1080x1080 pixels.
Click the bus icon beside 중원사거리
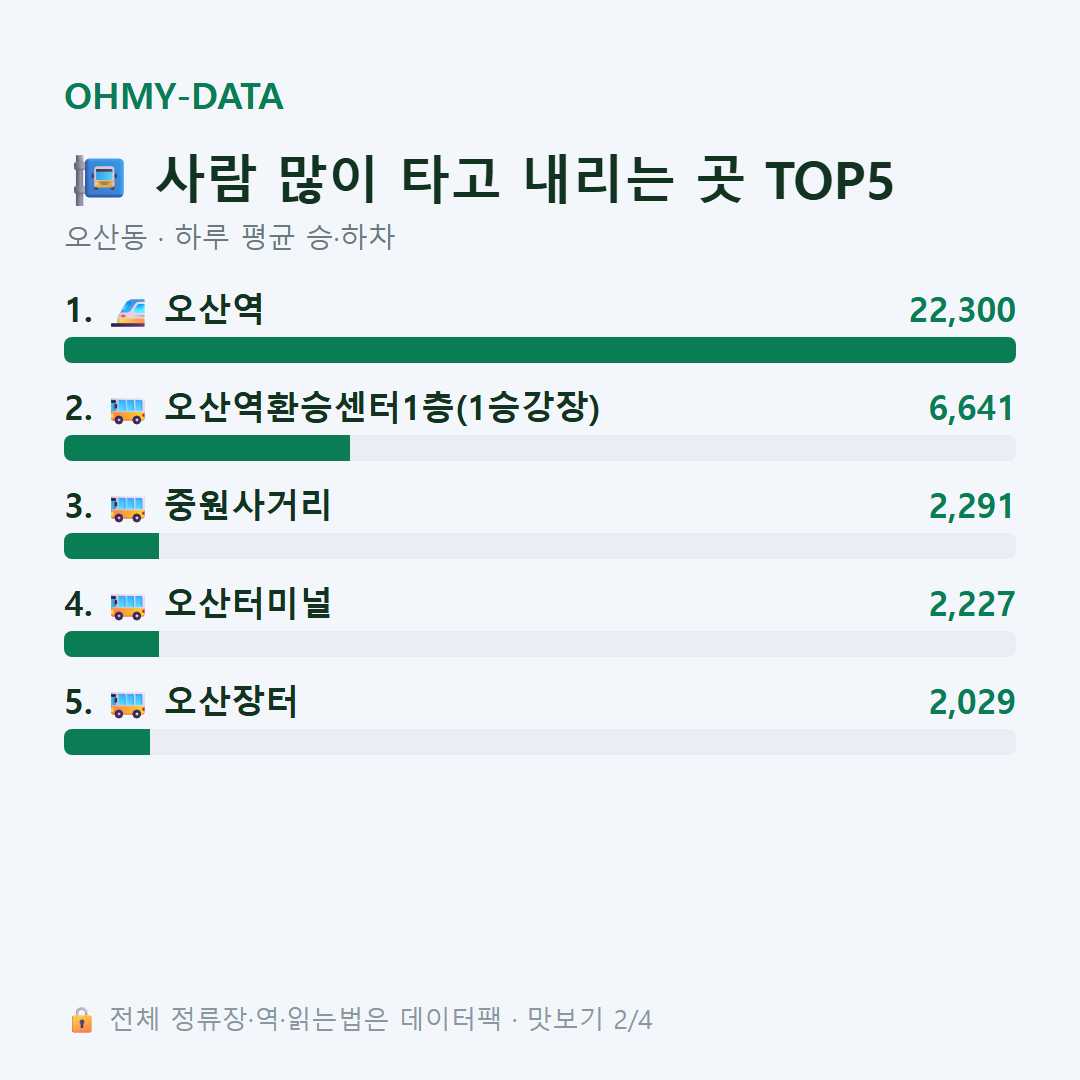tap(128, 508)
